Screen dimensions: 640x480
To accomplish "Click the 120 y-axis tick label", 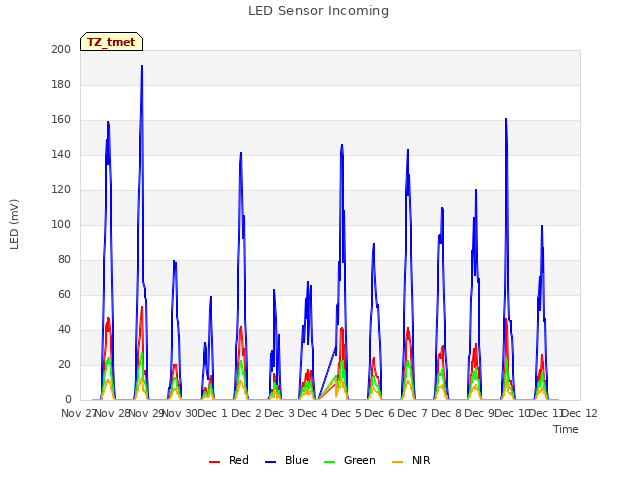I will [x=61, y=189].
